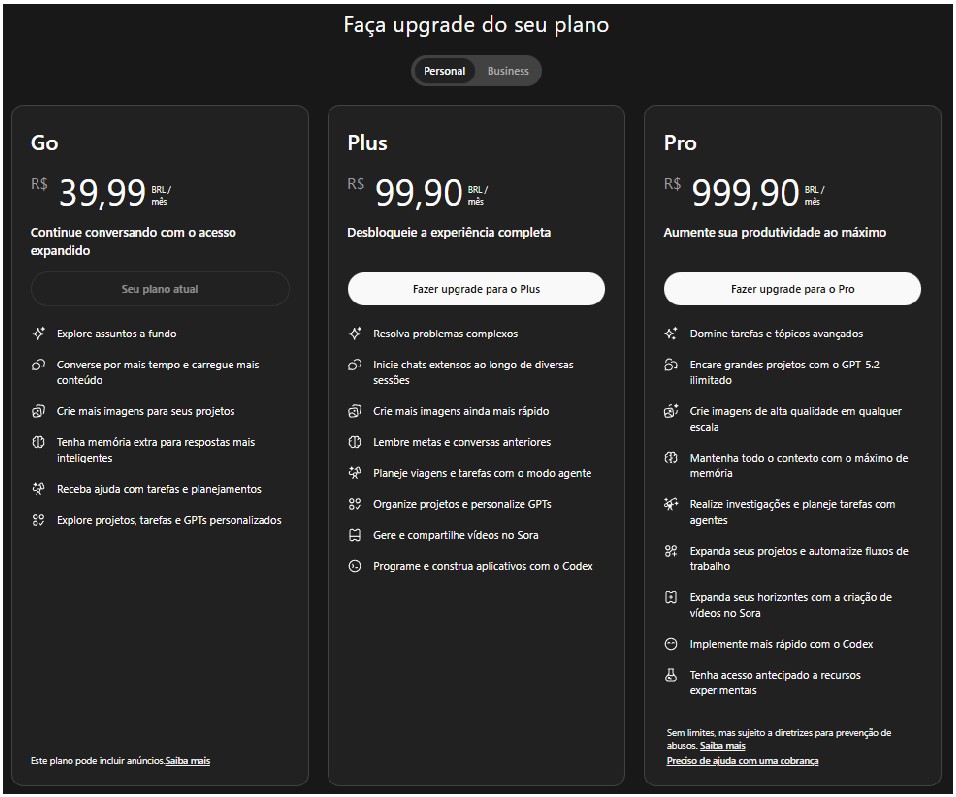Select the Personal plans tab
Image resolution: width=956 pixels, height=797 pixels.
click(x=444, y=71)
